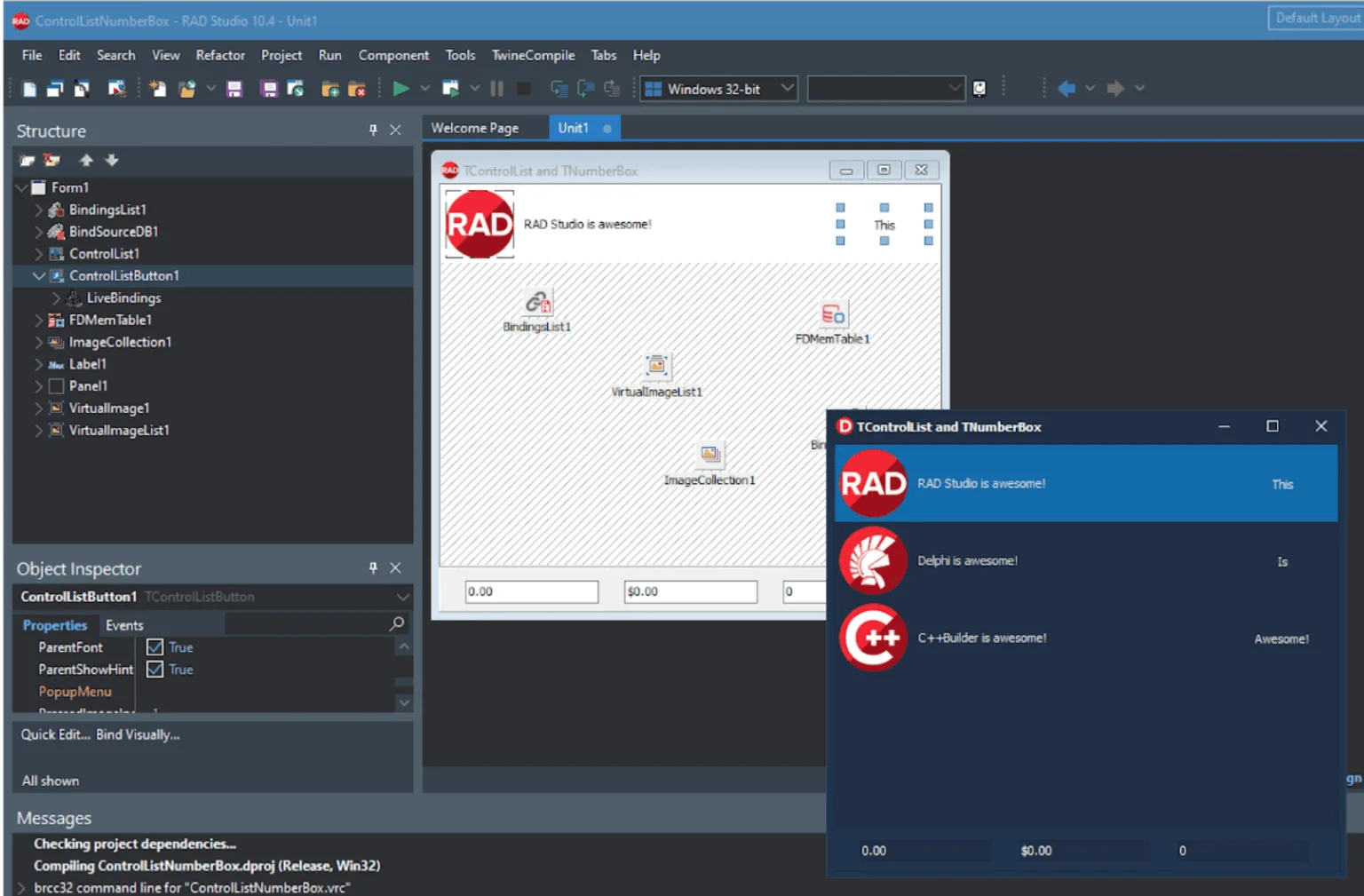This screenshot has height=896, width=1364.
Task: Select the ImageCollection1 component icon
Action: click(710, 454)
